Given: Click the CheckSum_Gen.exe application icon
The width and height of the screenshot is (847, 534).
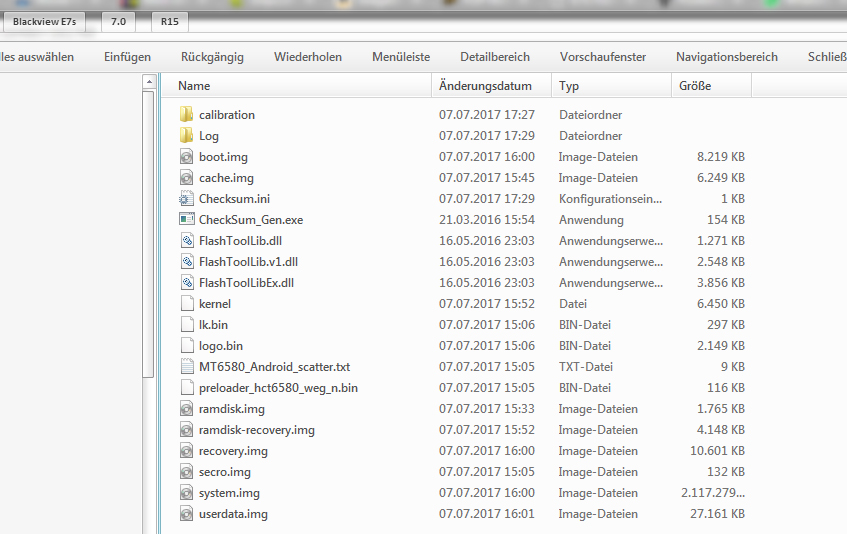Looking at the screenshot, I should [186, 219].
